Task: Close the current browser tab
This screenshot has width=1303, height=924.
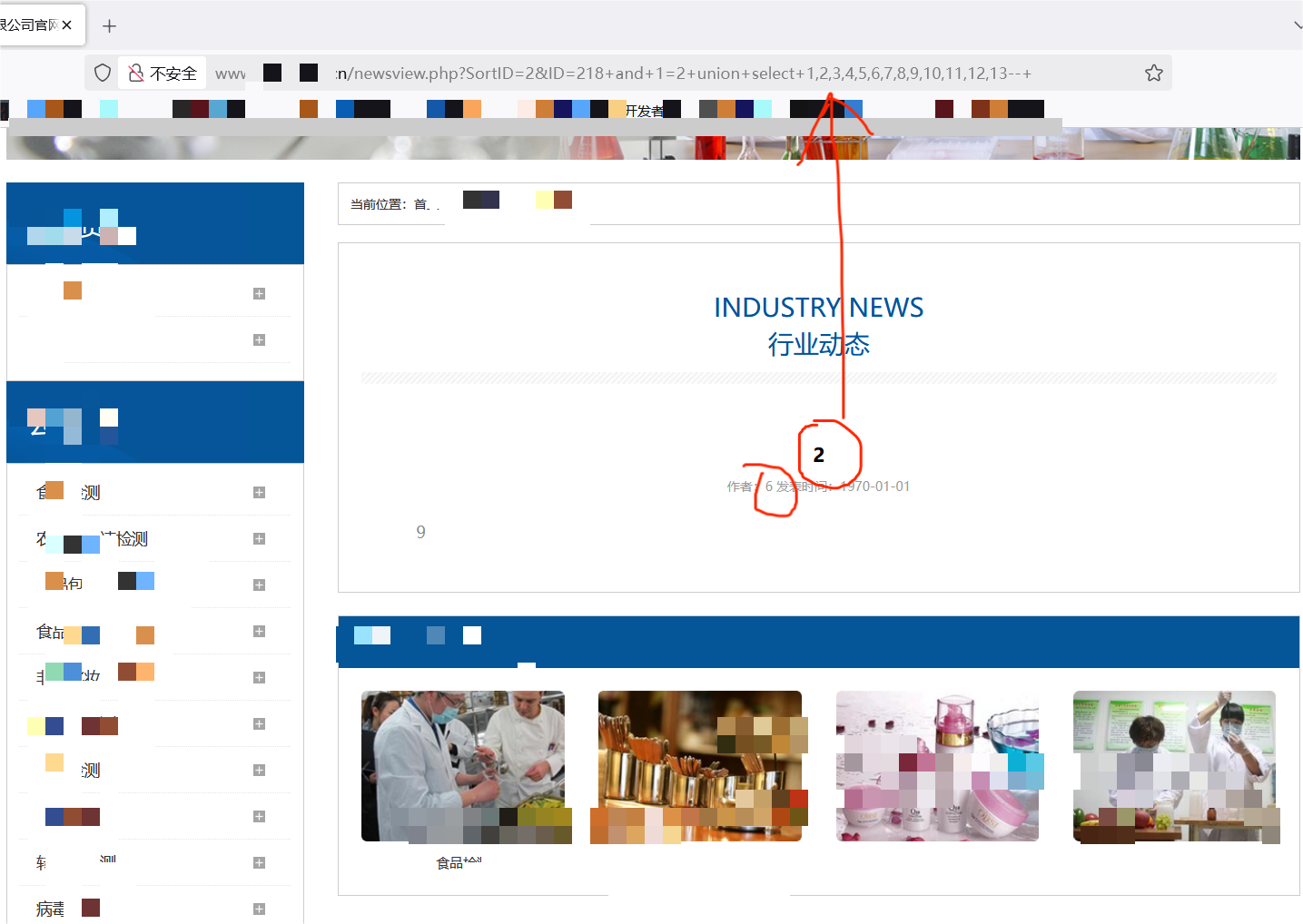Action: point(67,25)
